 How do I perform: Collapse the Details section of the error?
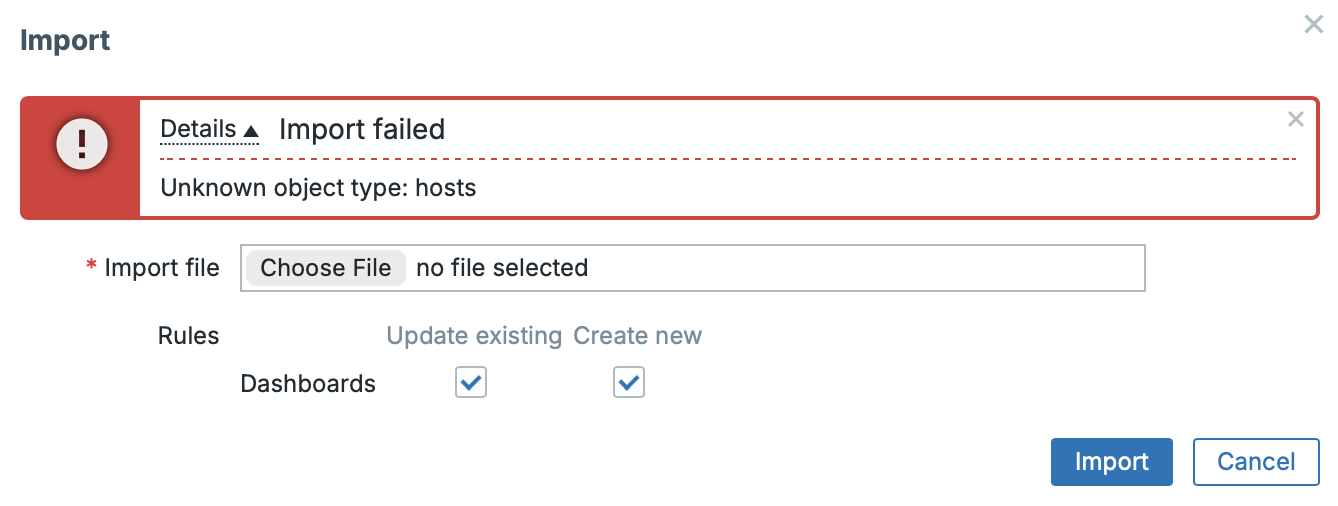coord(210,130)
